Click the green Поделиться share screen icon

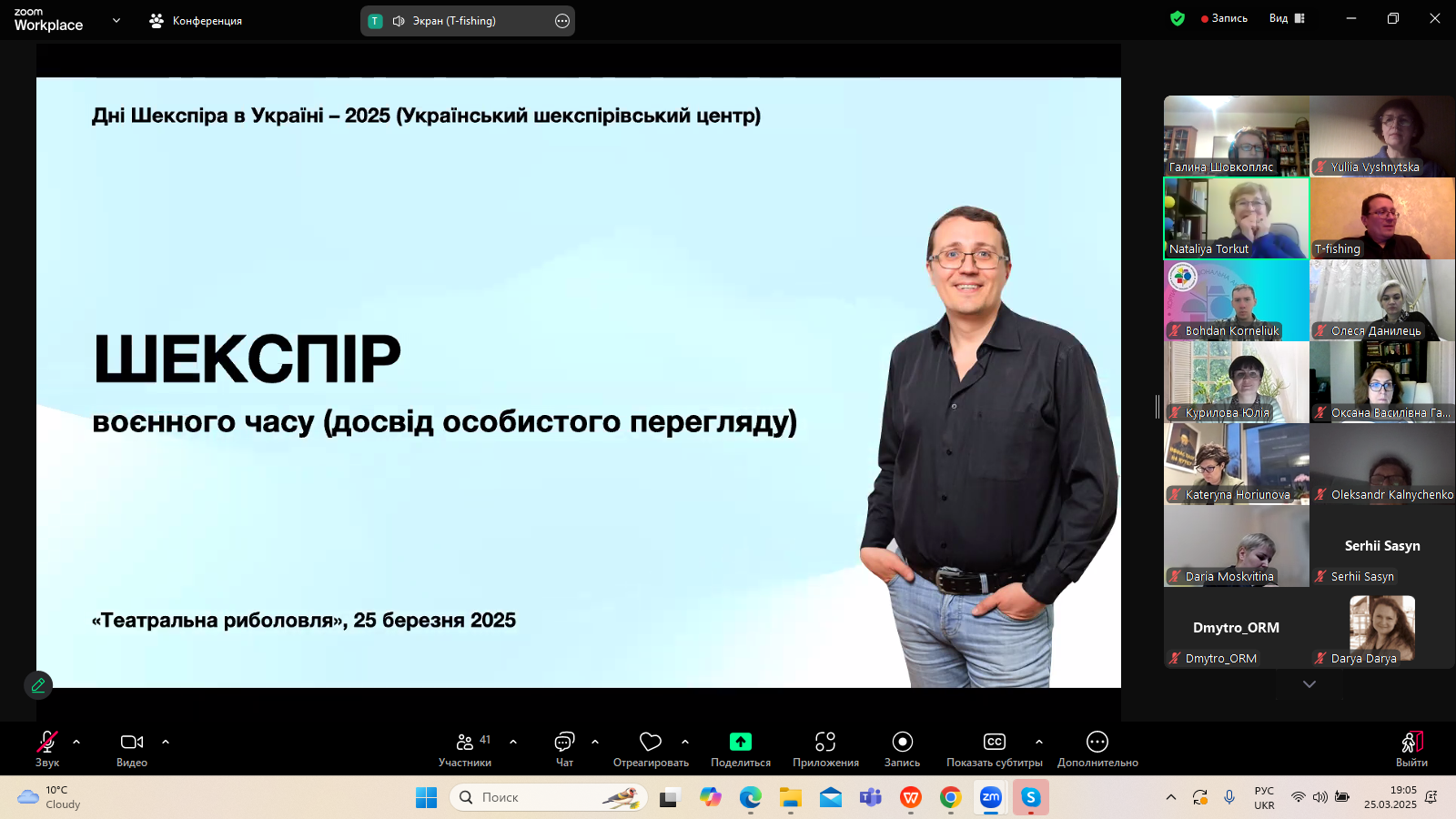(x=741, y=742)
